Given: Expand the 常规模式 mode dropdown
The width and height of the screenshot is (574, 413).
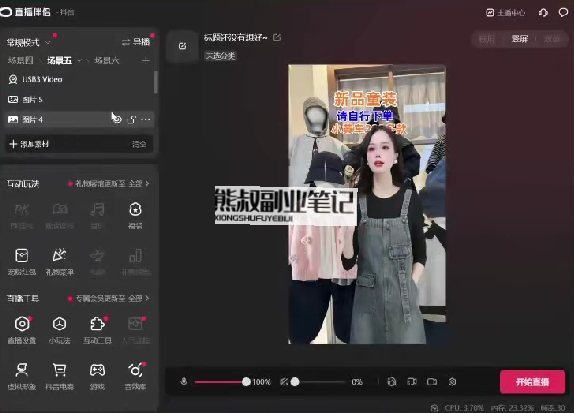Looking at the screenshot, I should point(28,43).
